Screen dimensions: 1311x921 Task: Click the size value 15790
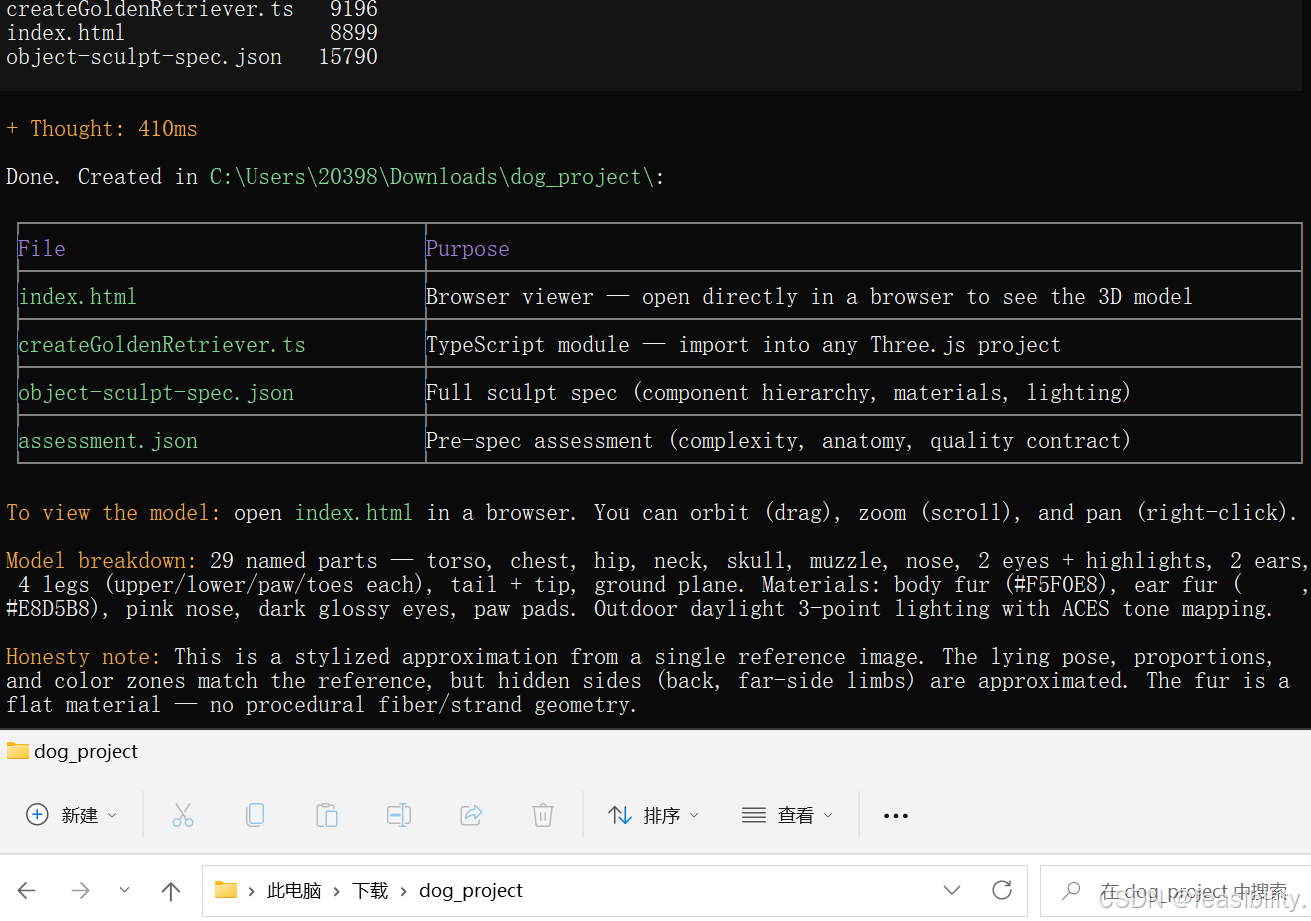[x=348, y=57]
